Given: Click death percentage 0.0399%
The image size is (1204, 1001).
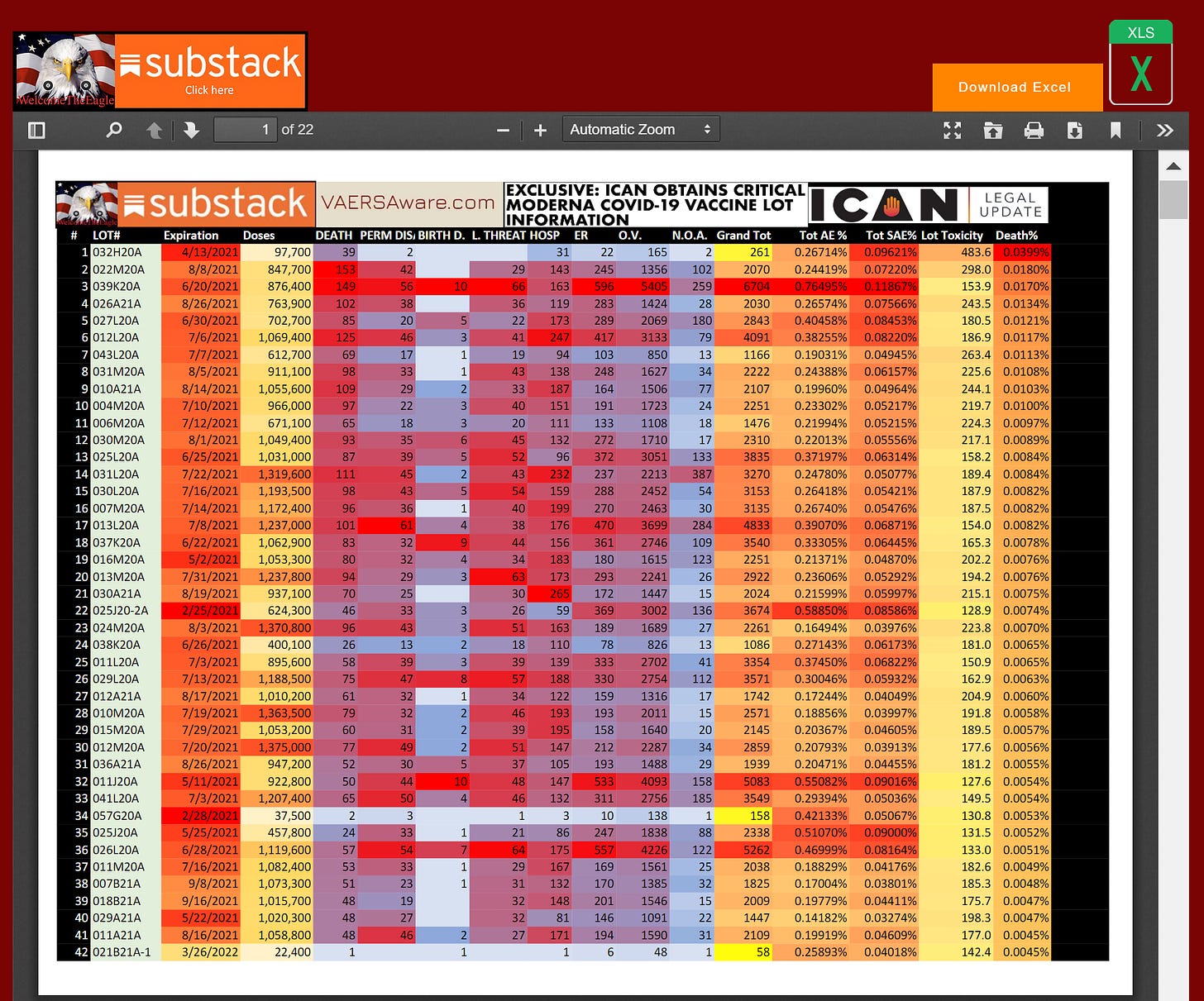Looking at the screenshot, I should [x=1026, y=252].
